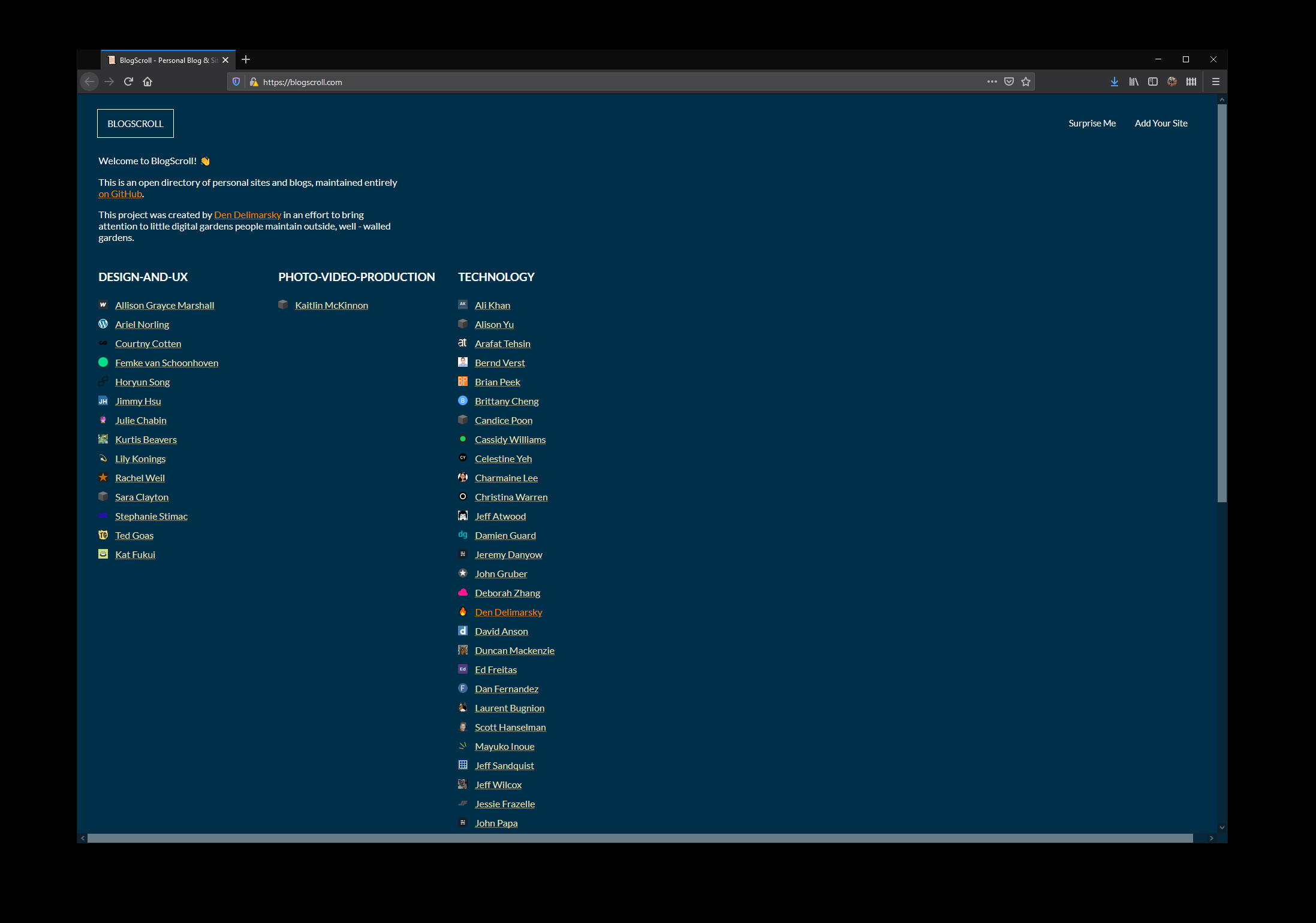This screenshot has height=923, width=1316.
Task: Open Allison Grayce Marshall's site
Action: pyautogui.click(x=164, y=306)
